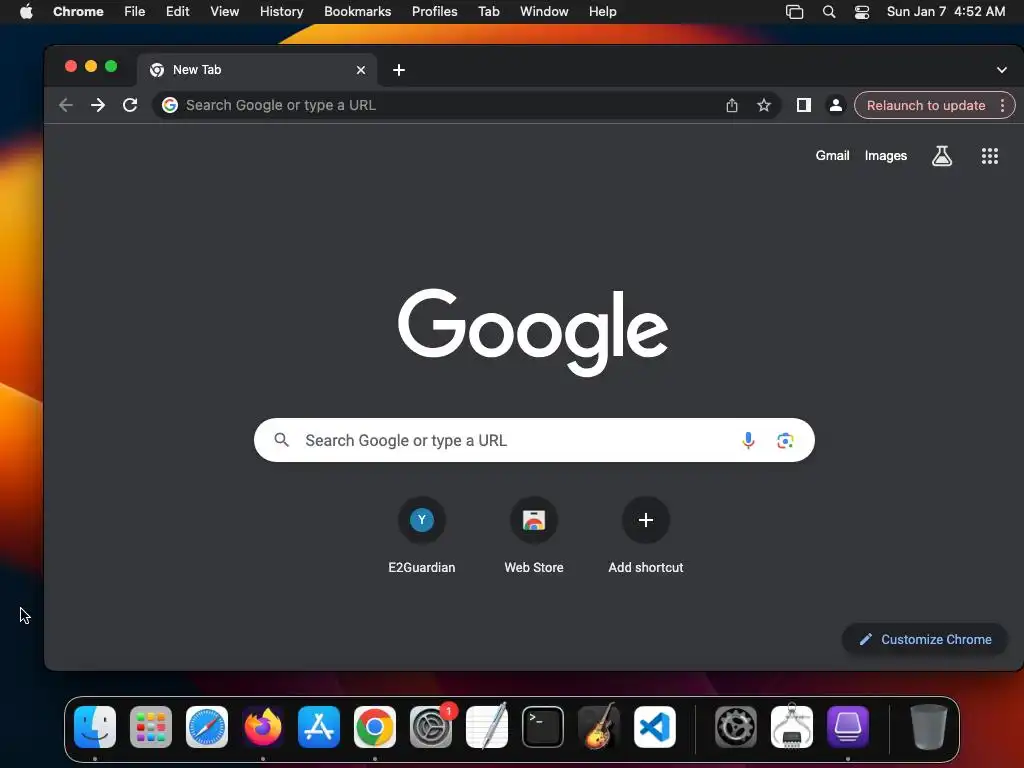
Task: Open the View menu
Action: point(224,12)
